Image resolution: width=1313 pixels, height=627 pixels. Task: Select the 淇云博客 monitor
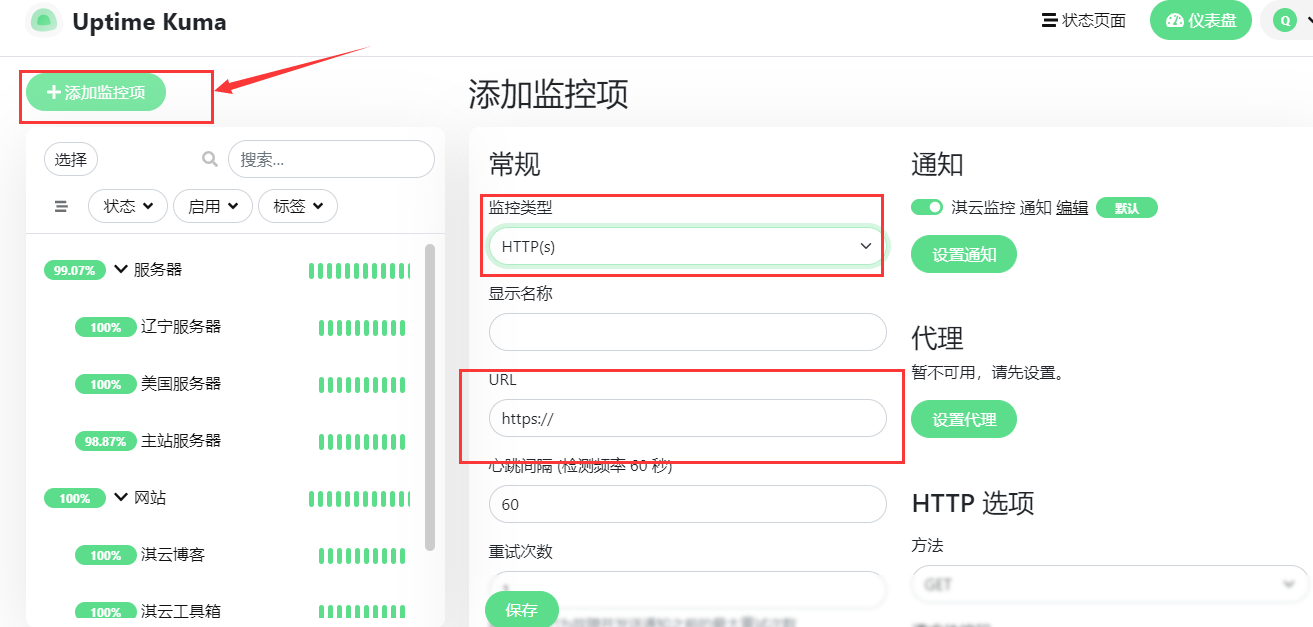(x=173, y=554)
